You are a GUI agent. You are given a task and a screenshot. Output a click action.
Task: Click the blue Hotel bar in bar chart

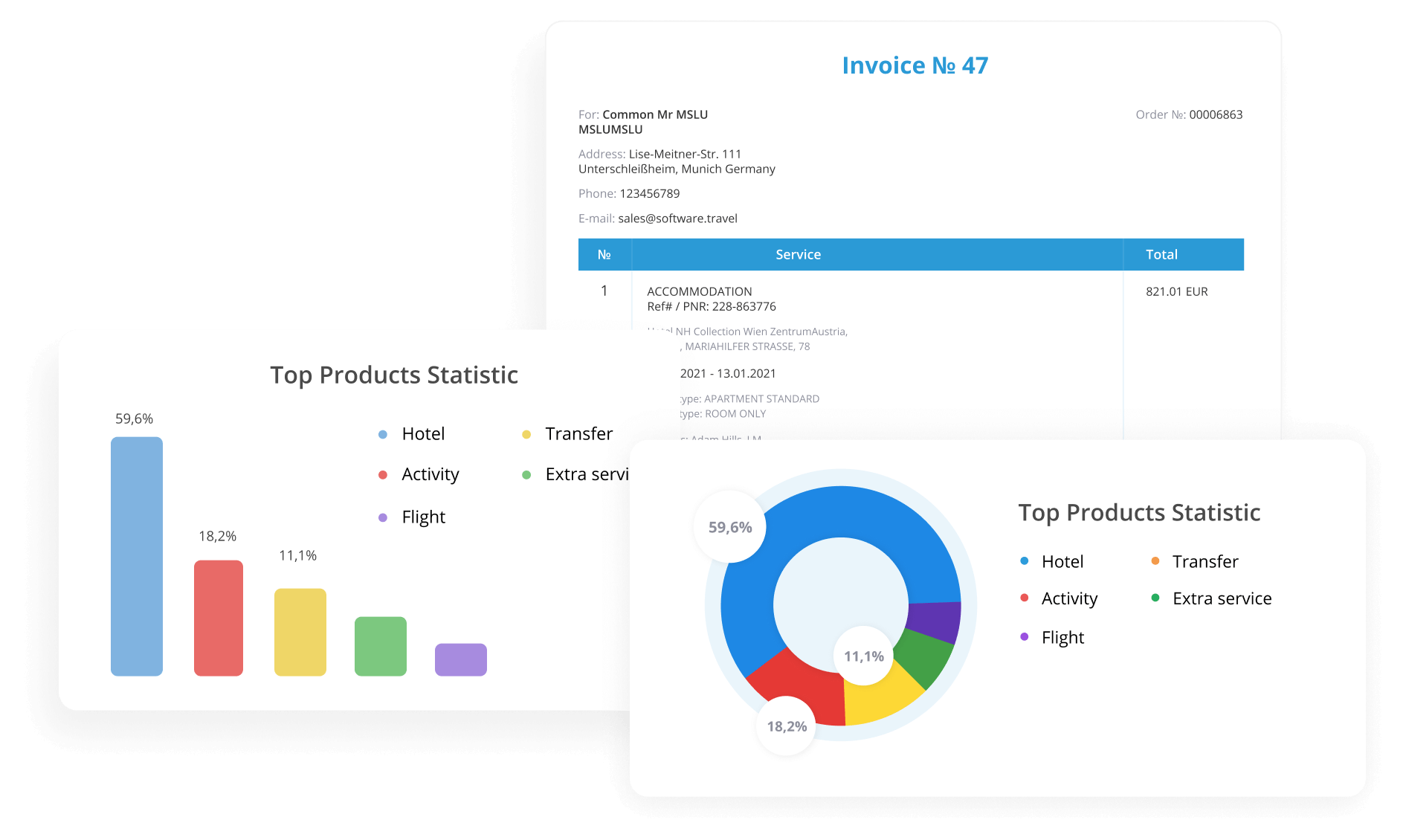(137, 556)
